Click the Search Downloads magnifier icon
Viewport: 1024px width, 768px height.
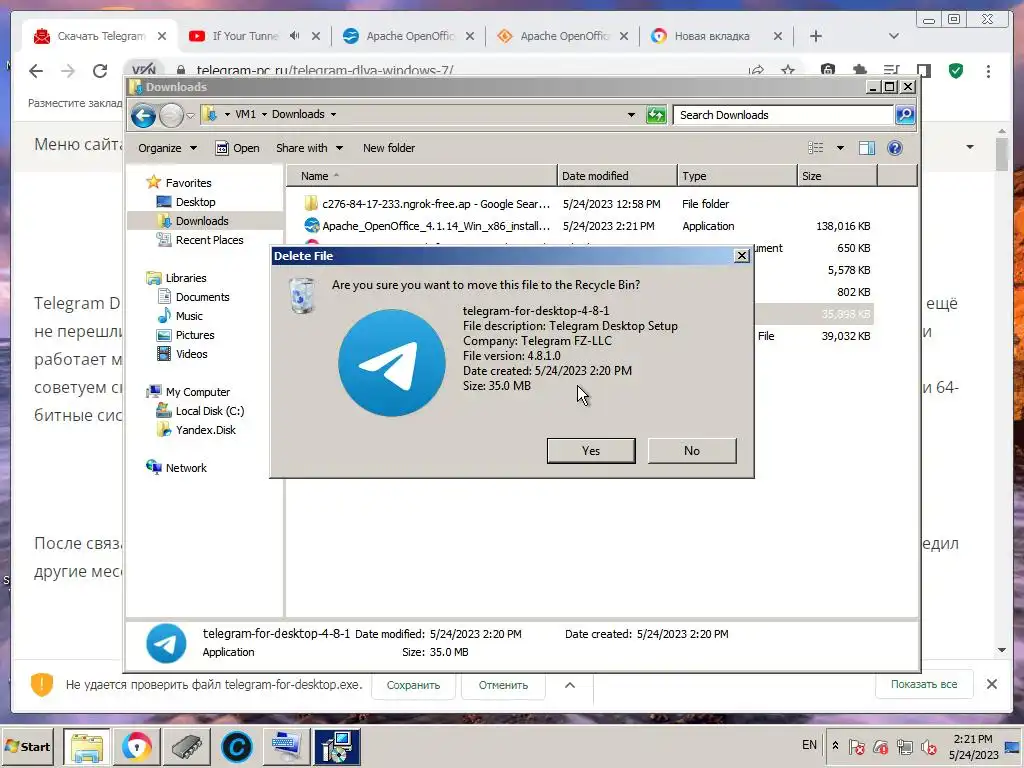(x=904, y=115)
